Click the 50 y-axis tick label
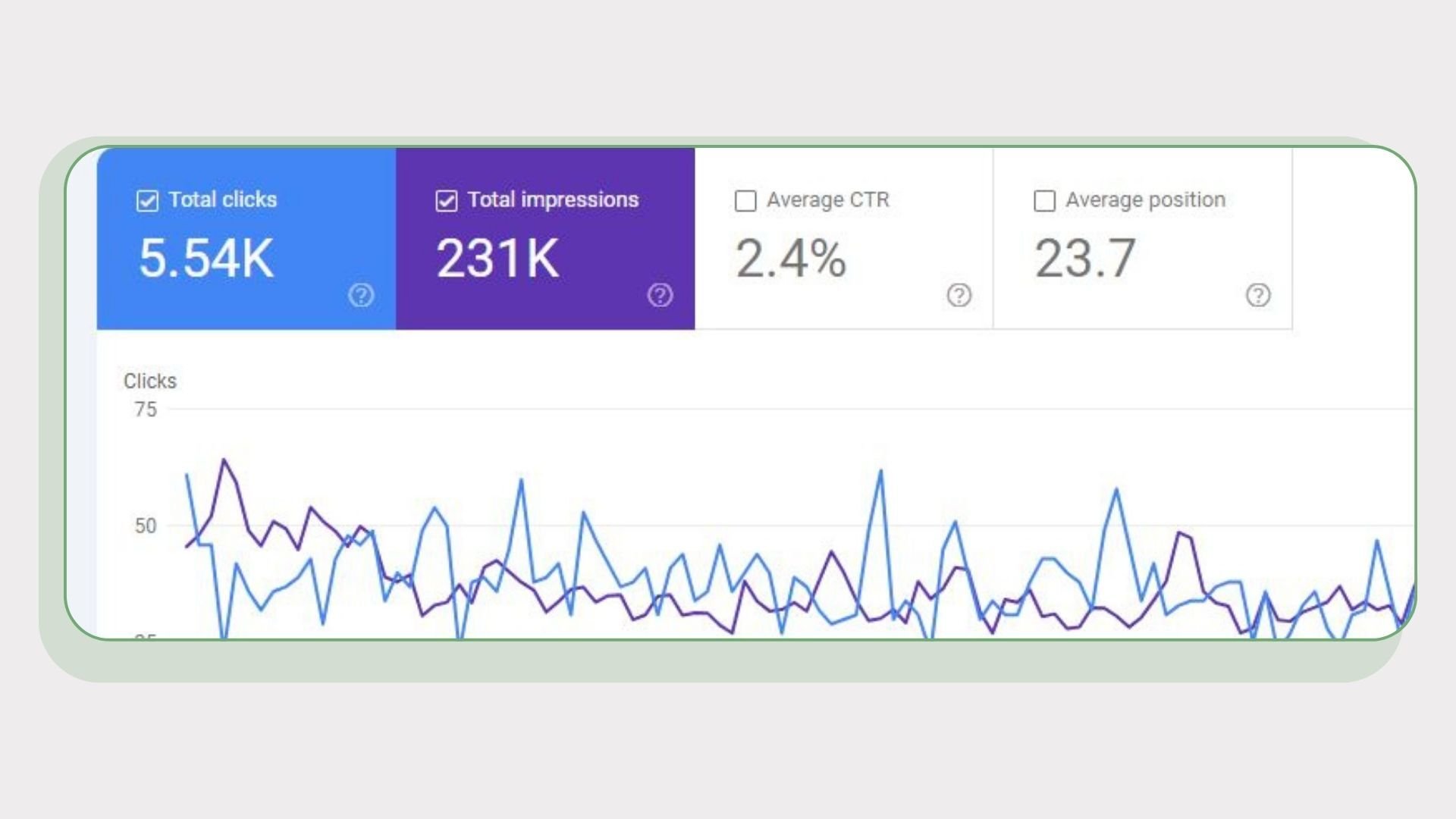This screenshot has width=1456, height=819. [146, 526]
